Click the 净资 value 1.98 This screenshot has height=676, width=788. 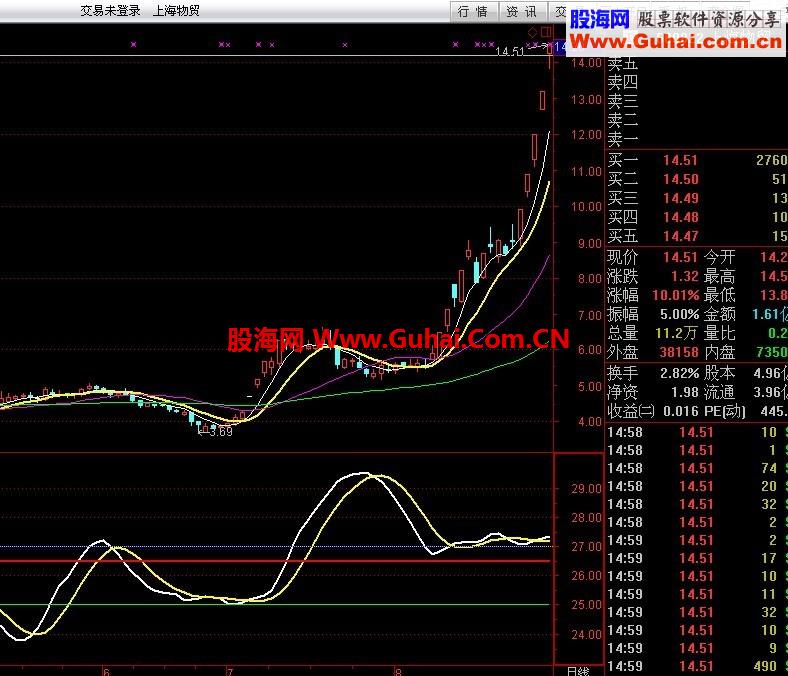(x=684, y=393)
